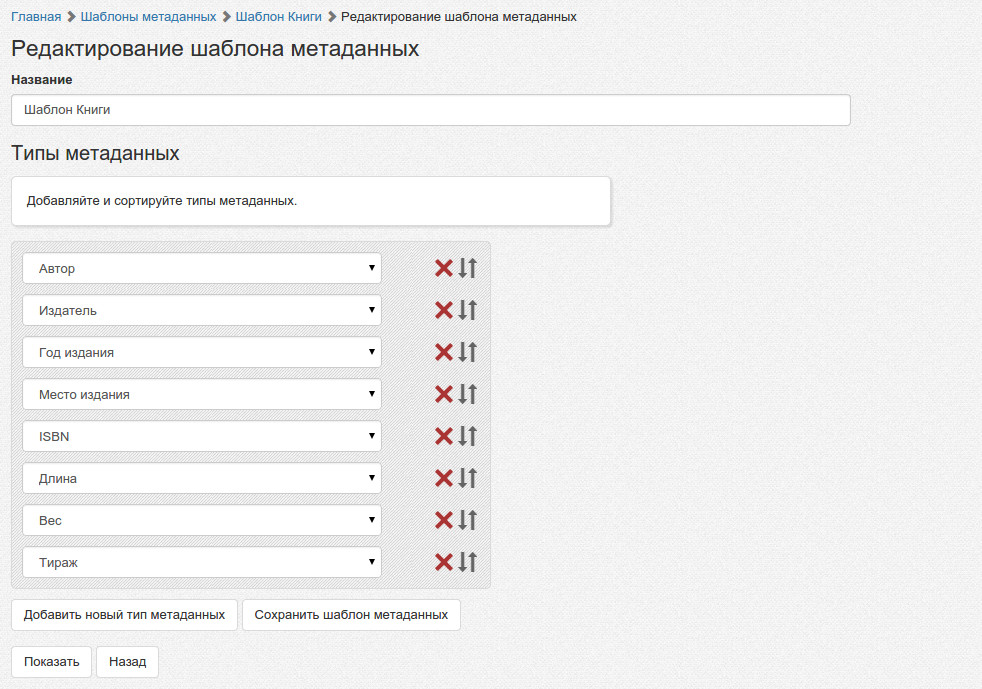982x689 pixels.
Task: Open the Тираж select box
Action: point(201,562)
